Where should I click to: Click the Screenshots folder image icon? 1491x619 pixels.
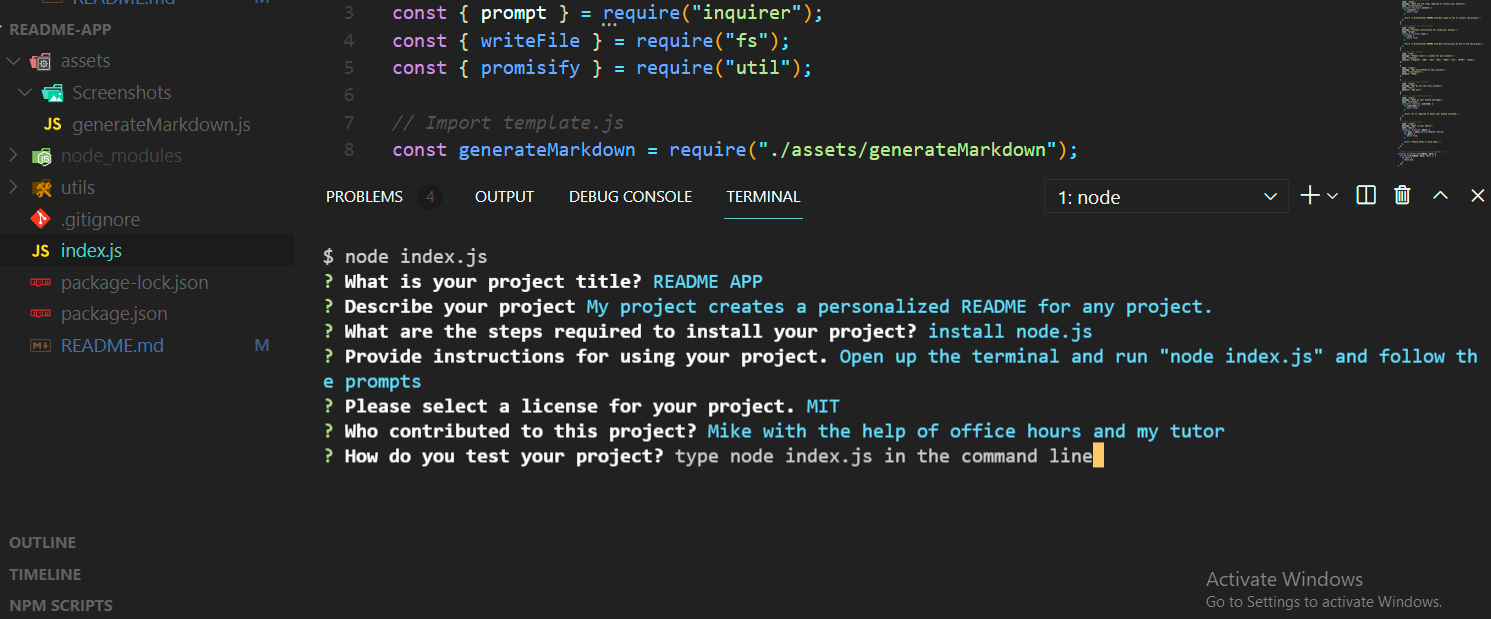point(52,93)
